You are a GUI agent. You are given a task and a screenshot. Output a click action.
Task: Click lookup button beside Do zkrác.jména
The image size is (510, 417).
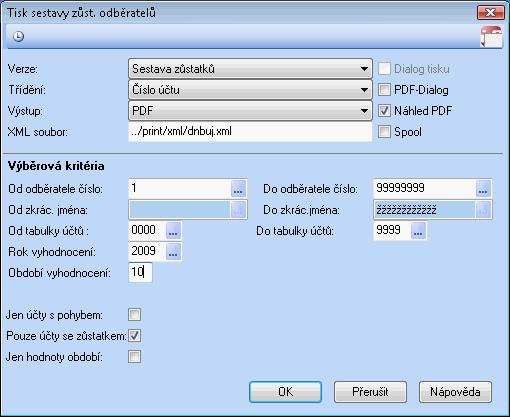click(483, 210)
